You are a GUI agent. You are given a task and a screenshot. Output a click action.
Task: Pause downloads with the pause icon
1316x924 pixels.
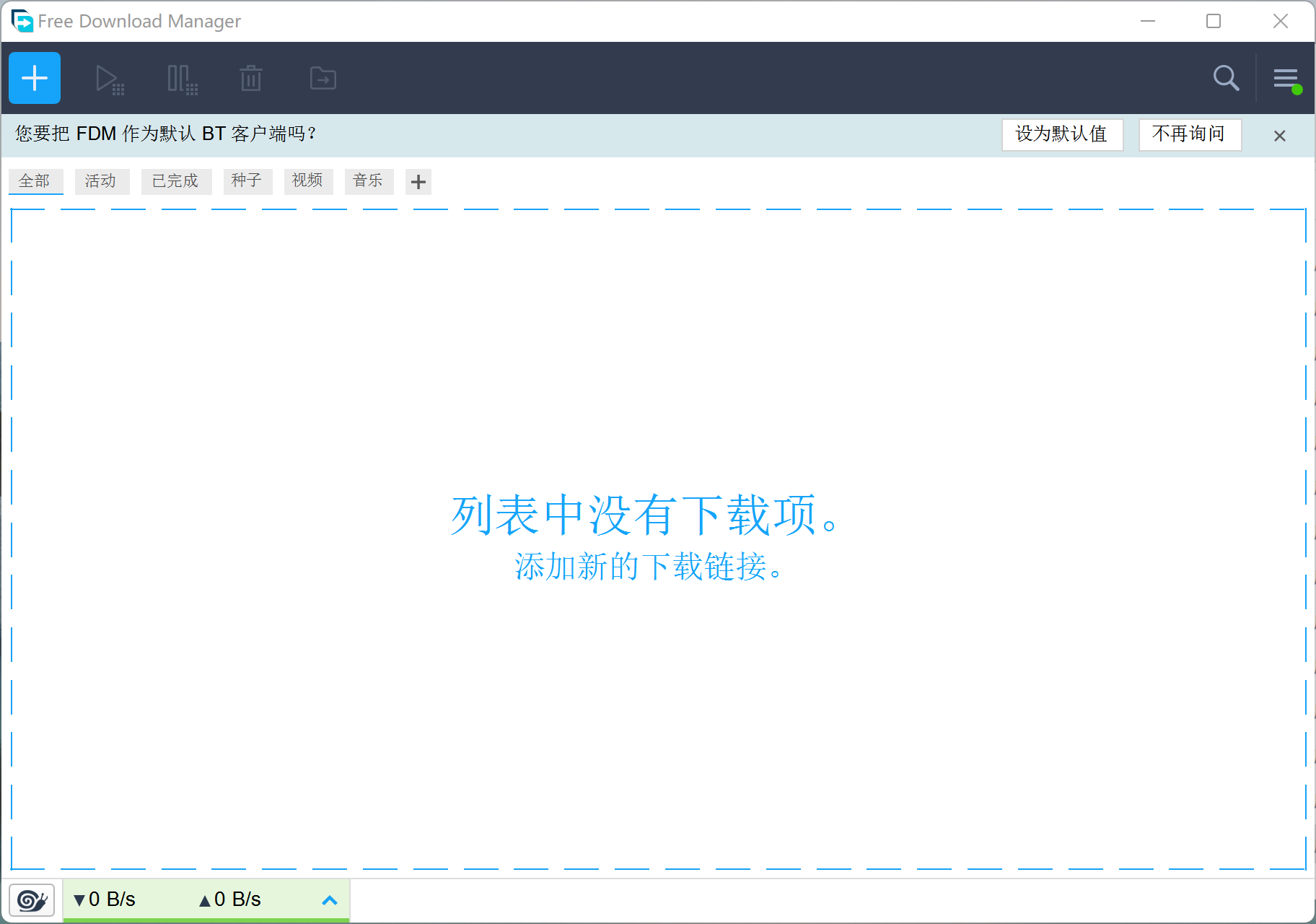pyautogui.click(x=180, y=78)
